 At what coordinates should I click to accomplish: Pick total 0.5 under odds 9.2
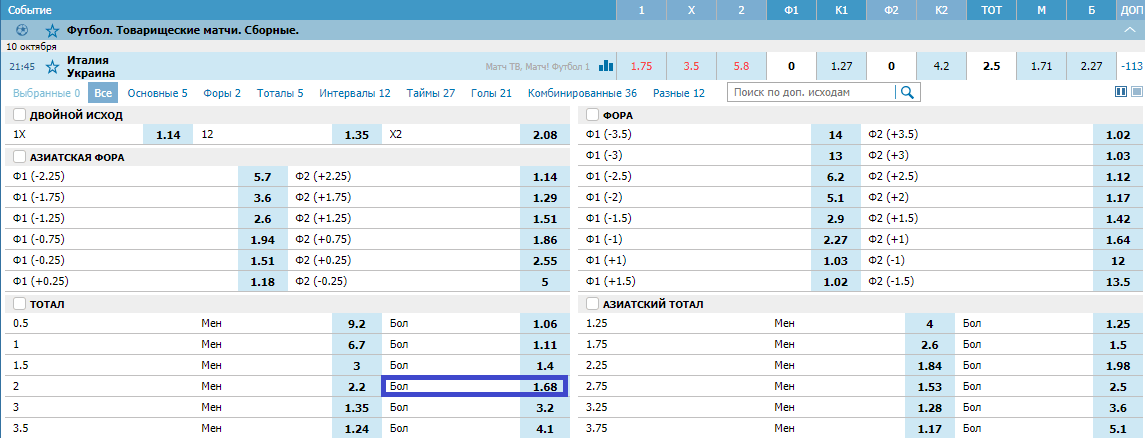(356, 324)
